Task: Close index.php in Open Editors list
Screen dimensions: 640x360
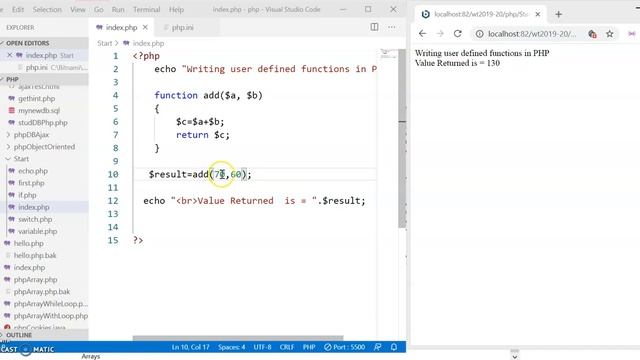Action: pos(9,55)
